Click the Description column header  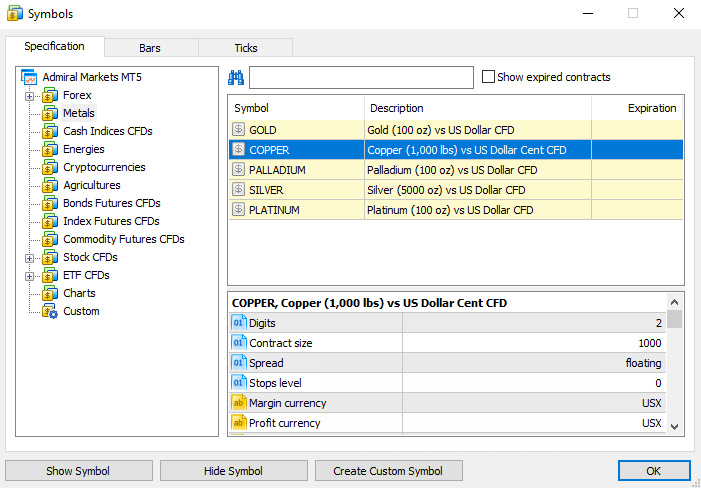[x=478, y=108]
